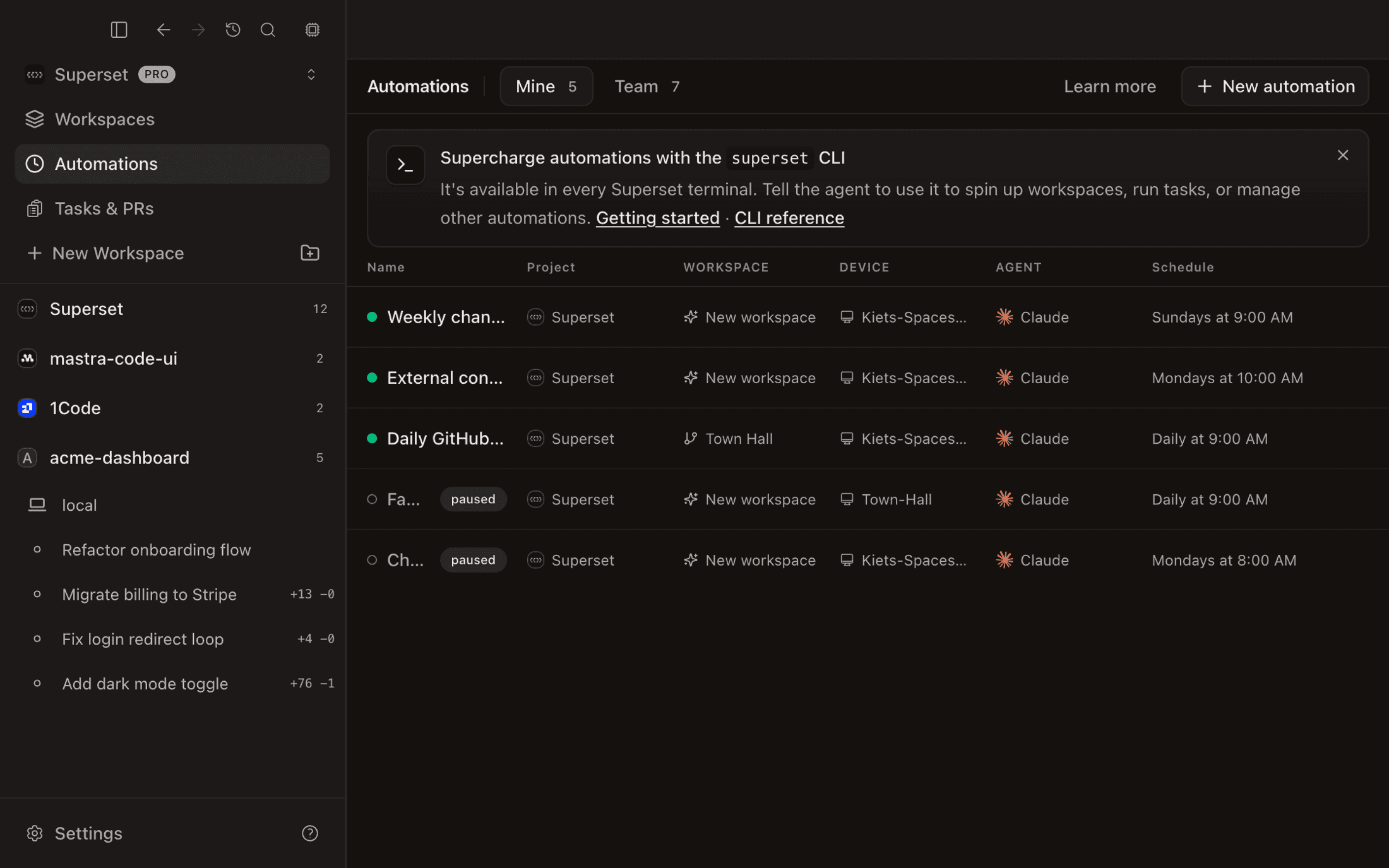
Task: Click Superset project in Fa... row
Action: [x=571, y=499]
